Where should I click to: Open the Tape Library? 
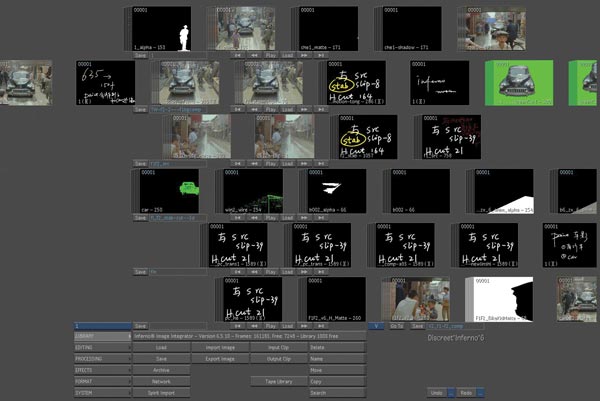[x=277, y=381]
